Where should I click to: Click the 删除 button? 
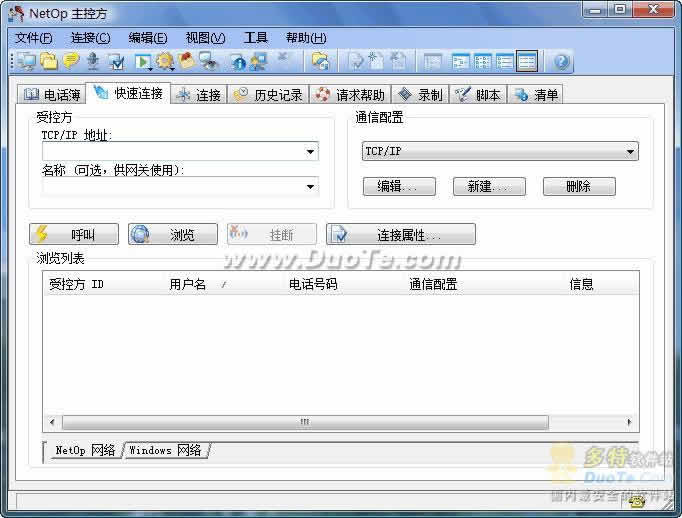point(579,187)
